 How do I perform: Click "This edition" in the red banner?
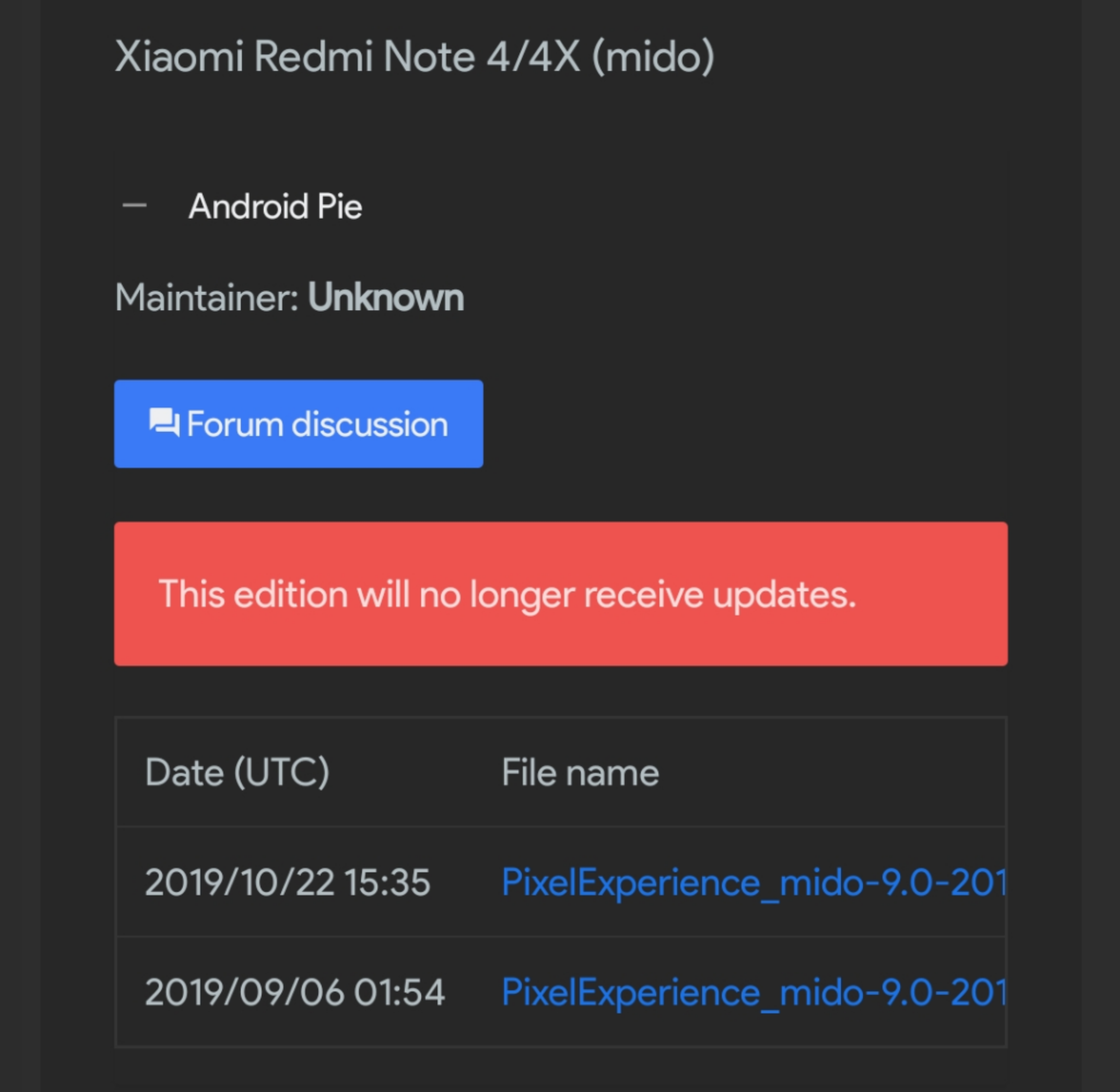(x=253, y=594)
